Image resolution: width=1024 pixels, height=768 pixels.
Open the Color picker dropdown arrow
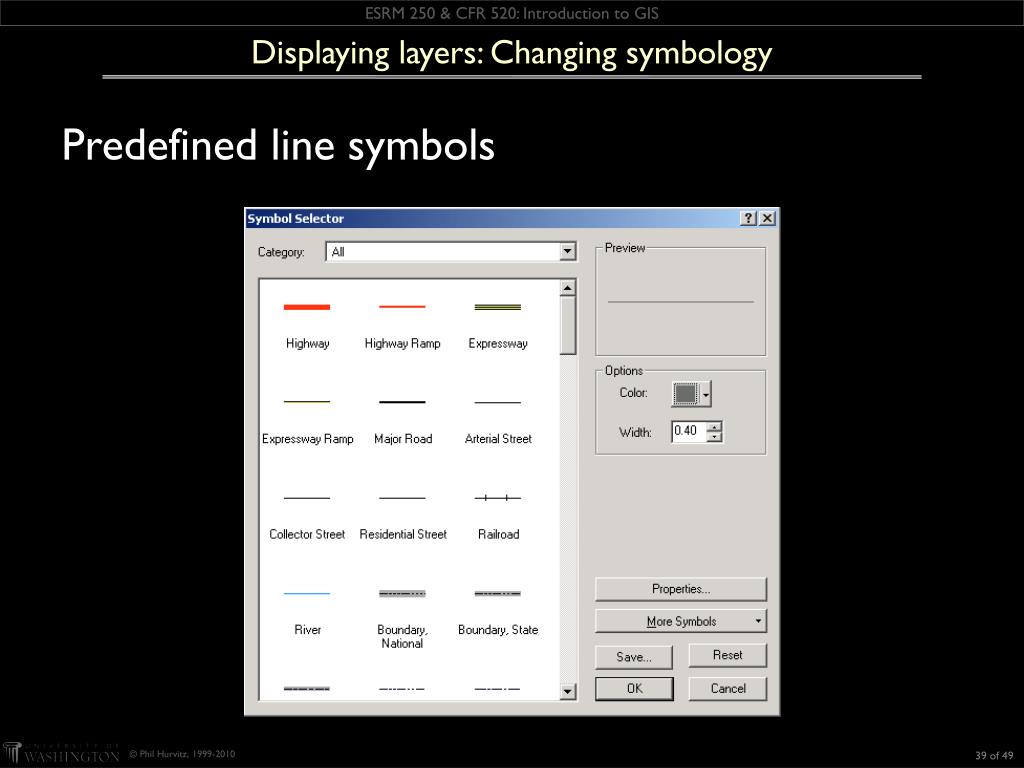(x=705, y=394)
